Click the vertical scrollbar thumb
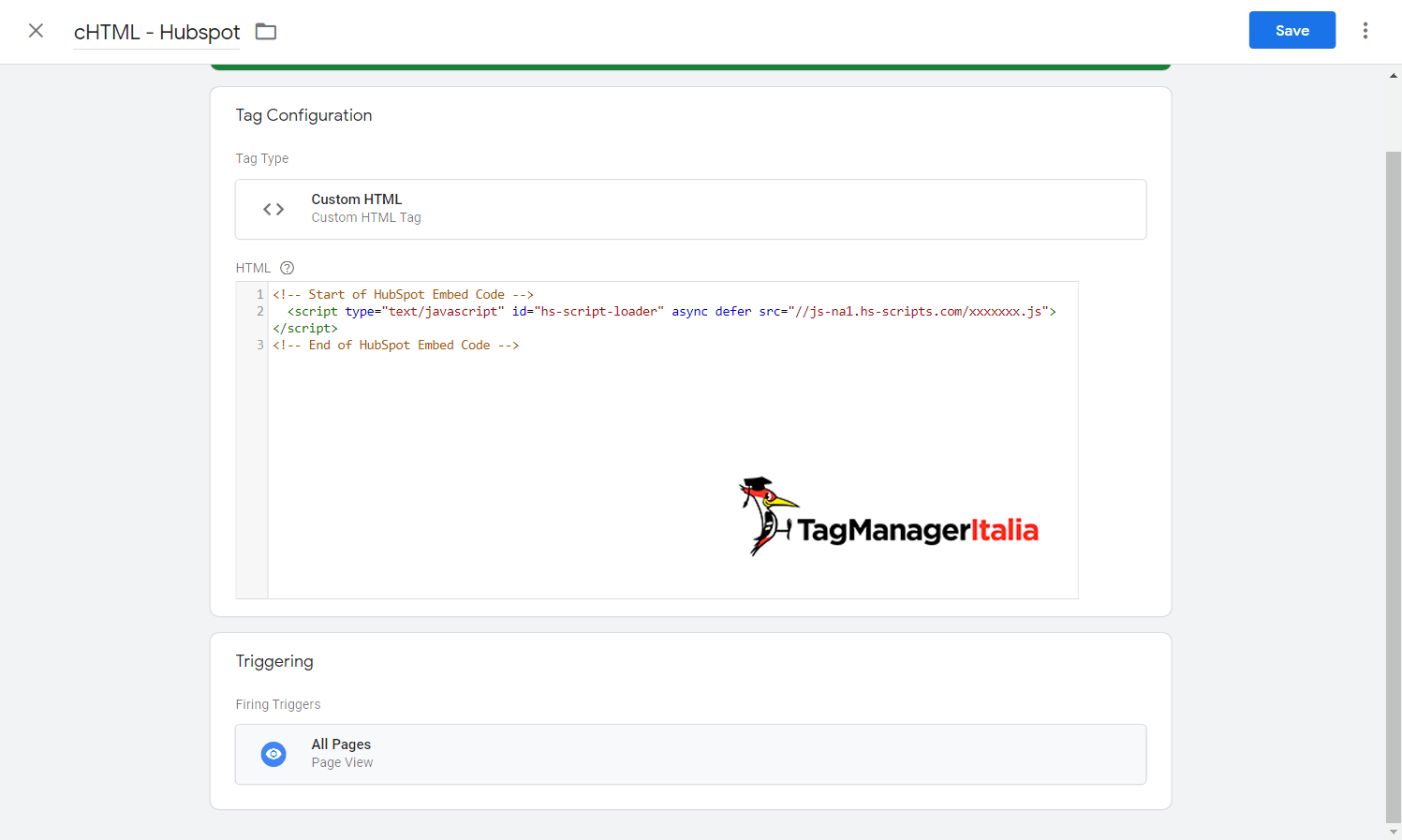 [x=1394, y=487]
